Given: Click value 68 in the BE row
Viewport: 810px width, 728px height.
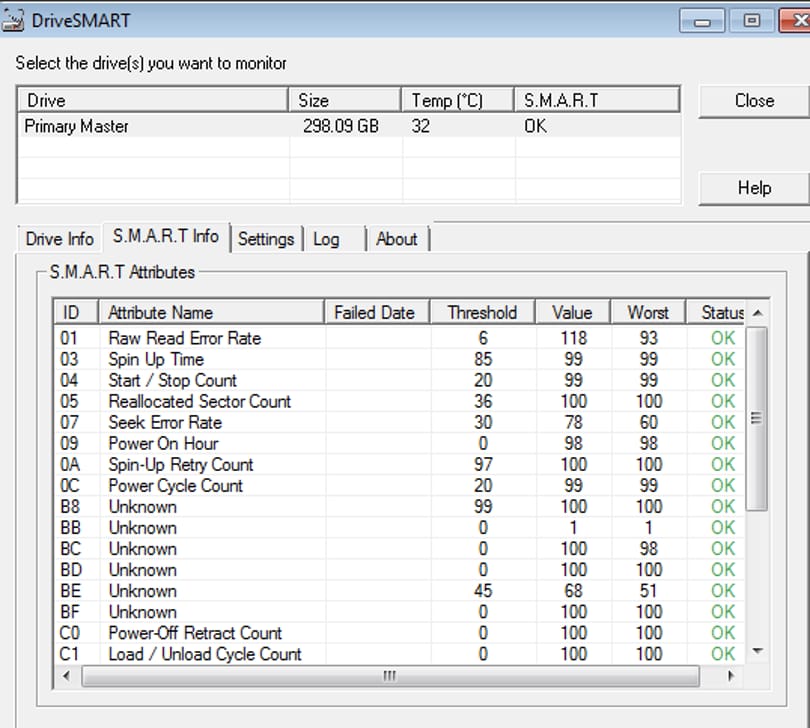Looking at the screenshot, I should pos(573,591).
